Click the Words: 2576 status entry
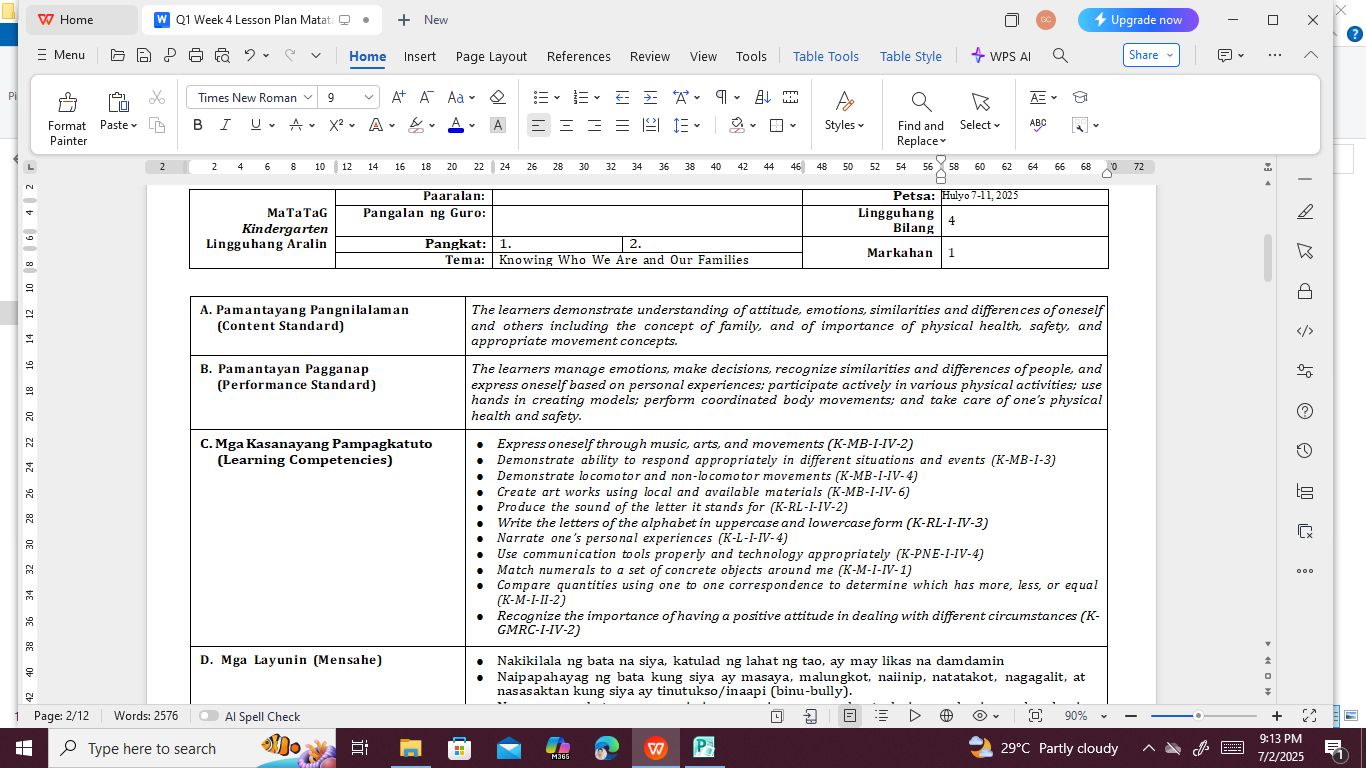Viewport: 1366px width, 768px height. (146, 716)
